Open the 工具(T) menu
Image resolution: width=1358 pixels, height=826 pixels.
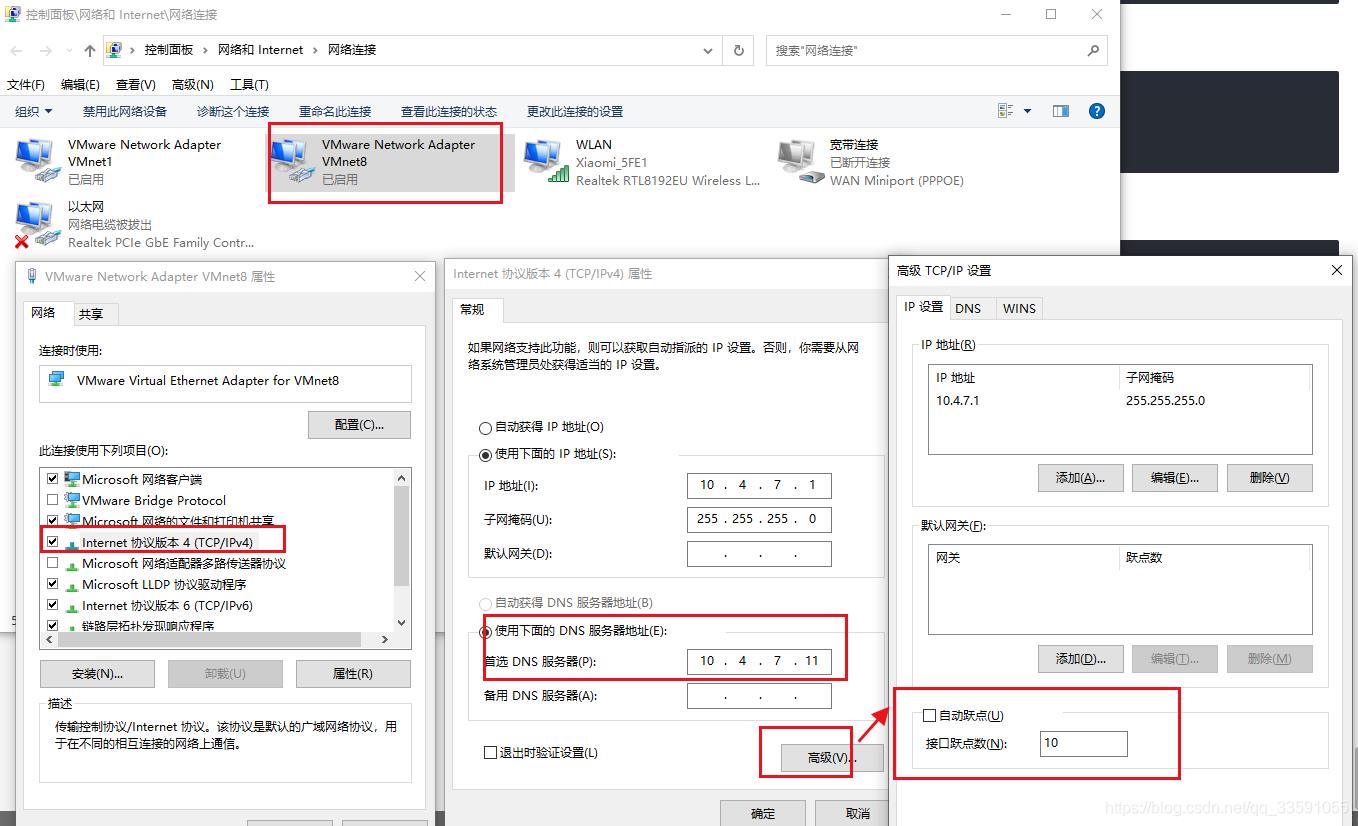coord(249,85)
